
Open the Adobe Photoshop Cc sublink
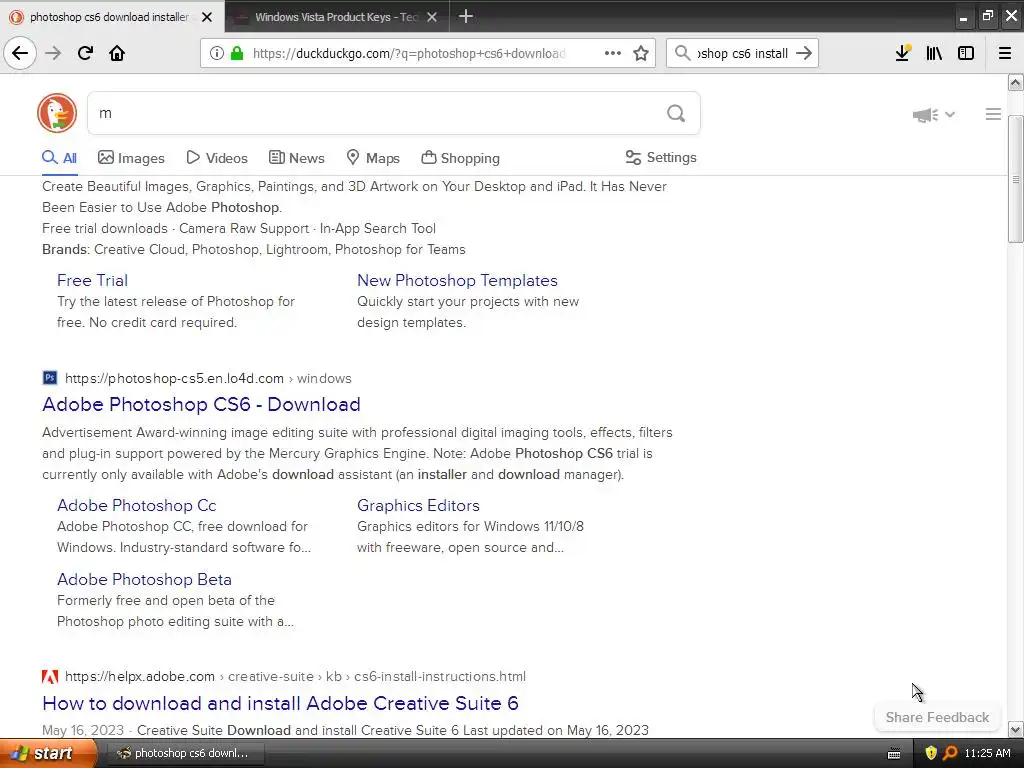(136, 505)
